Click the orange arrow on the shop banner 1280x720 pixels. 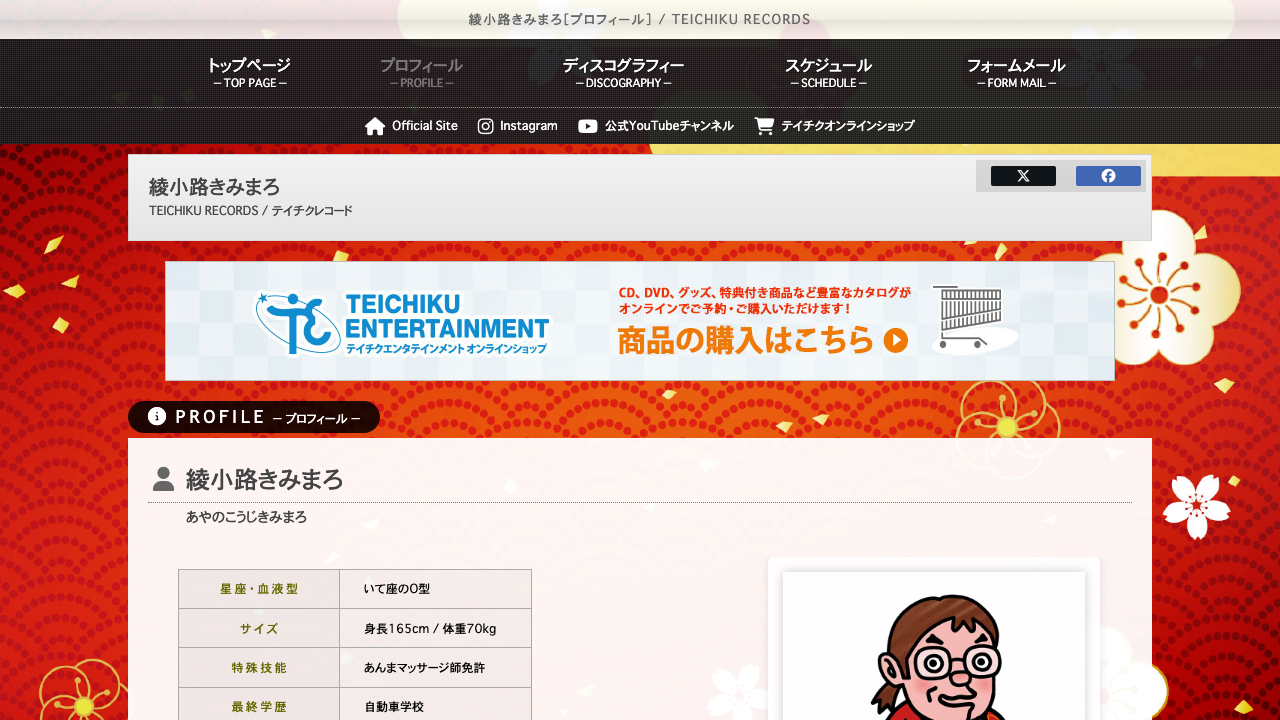(x=896, y=341)
